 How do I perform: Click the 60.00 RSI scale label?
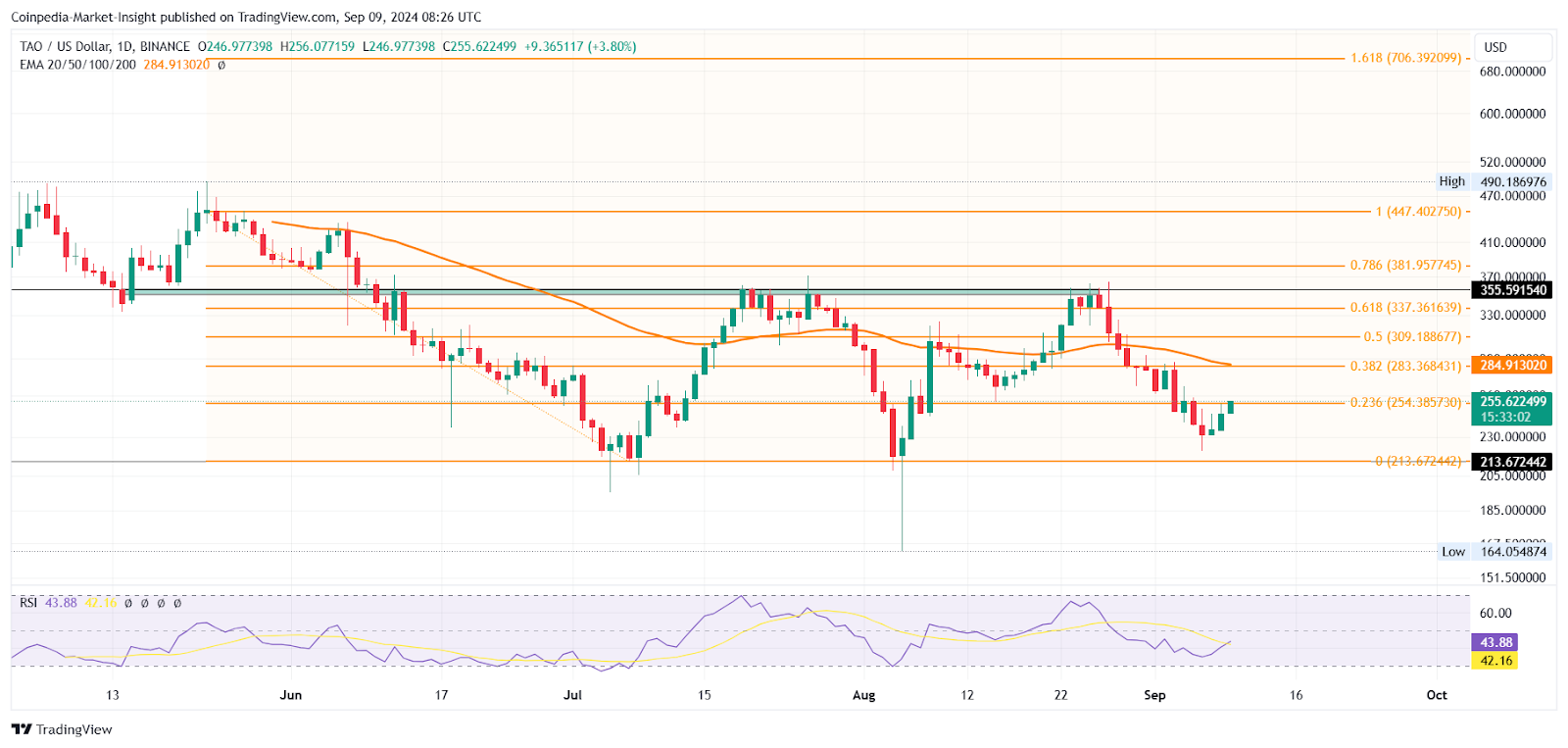1495,614
